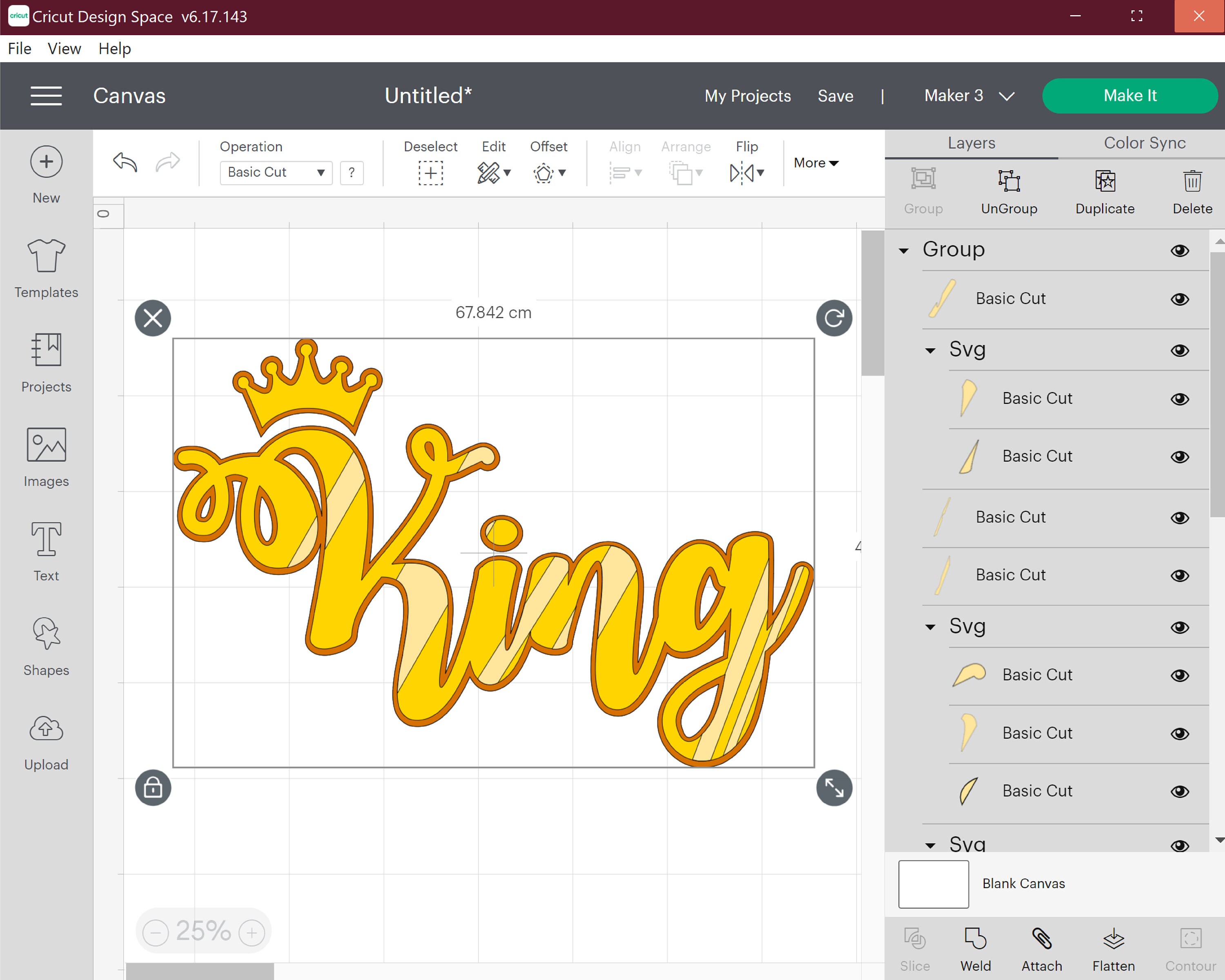Open My Projects
Viewport: 1225px width, 980px height.
(x=747, y=96)
